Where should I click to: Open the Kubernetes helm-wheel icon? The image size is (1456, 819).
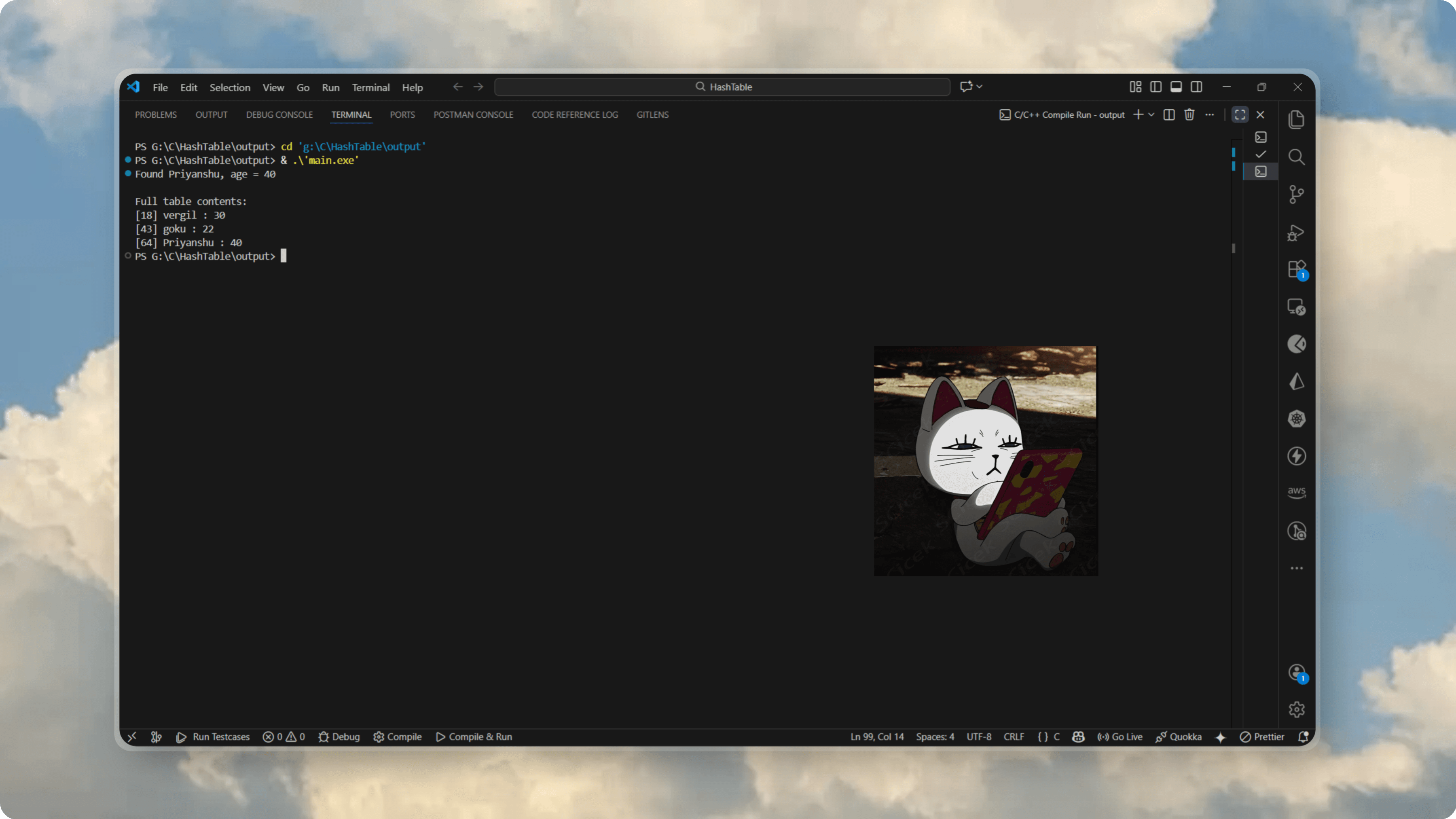[x=1296, y=419]
